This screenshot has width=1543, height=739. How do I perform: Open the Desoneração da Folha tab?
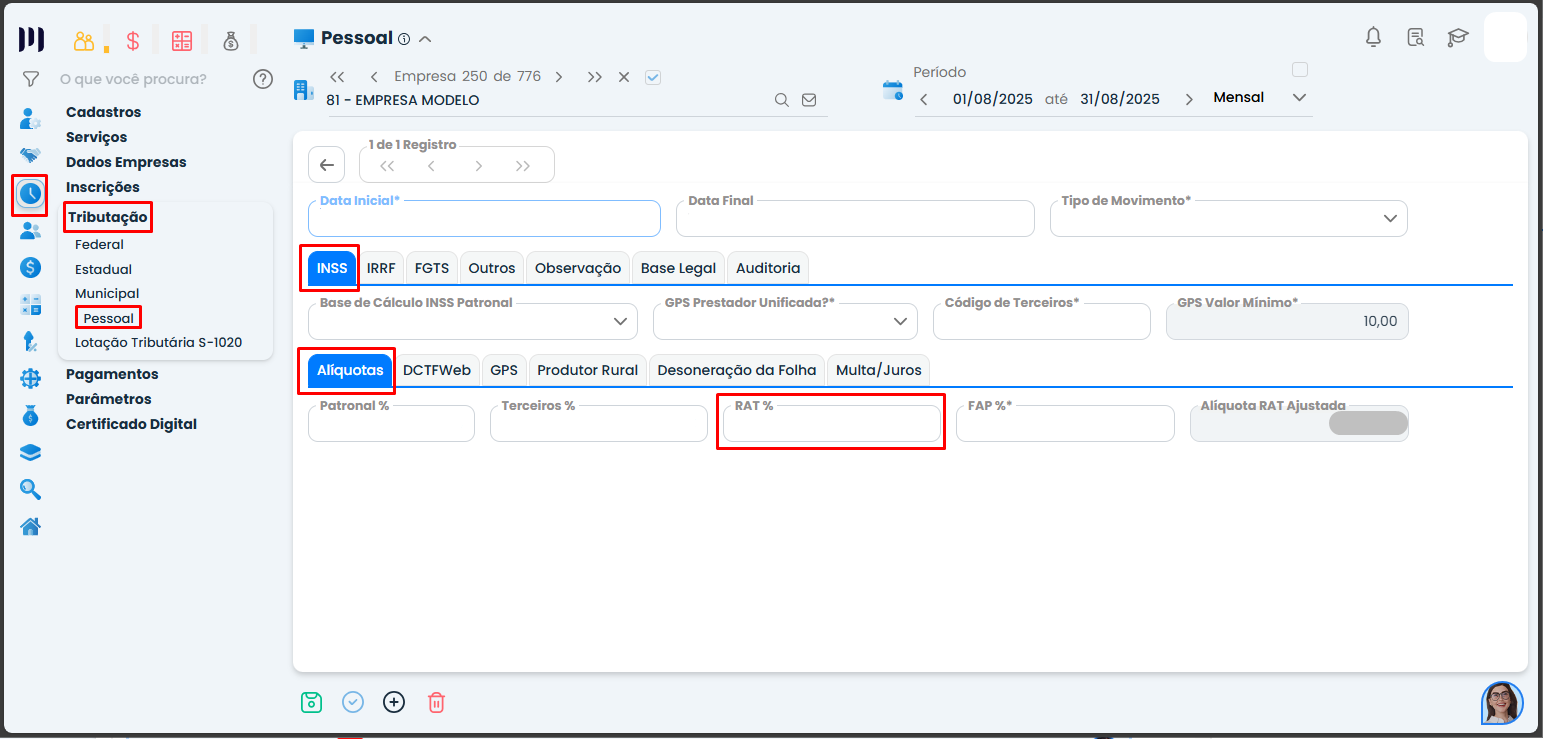click(736, 370)
